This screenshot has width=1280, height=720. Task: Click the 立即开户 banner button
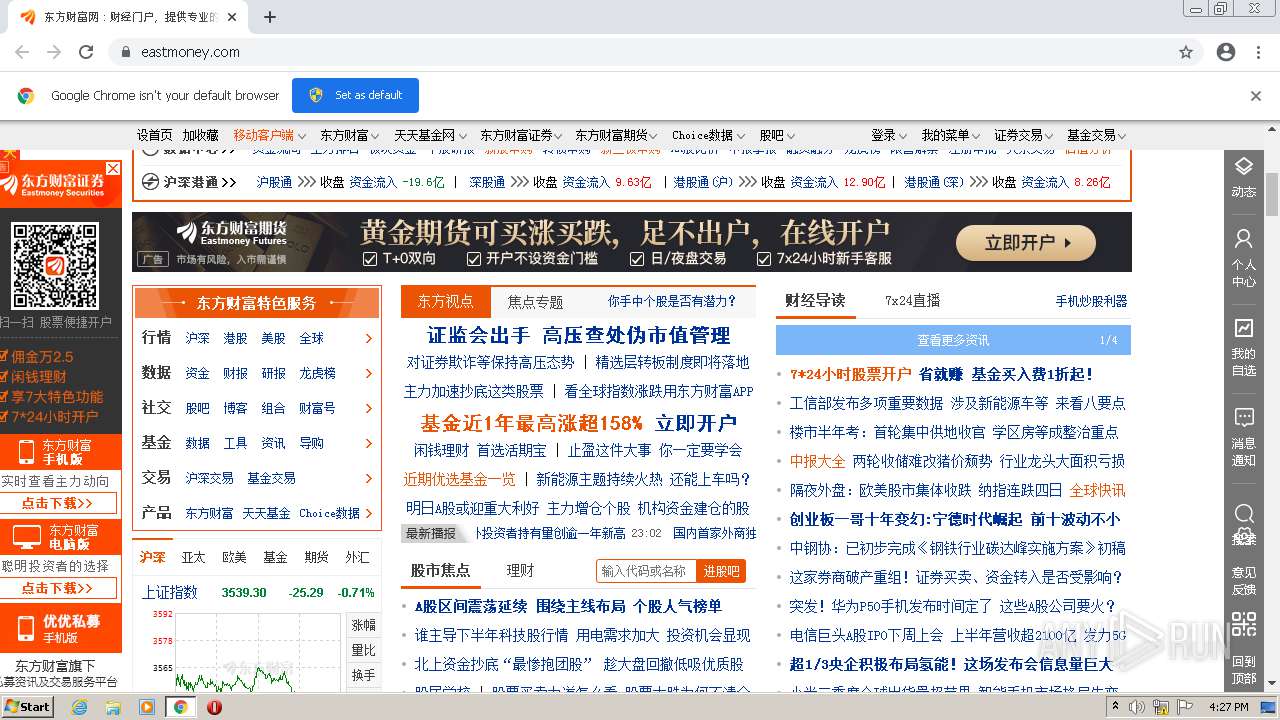point(1026,243)
